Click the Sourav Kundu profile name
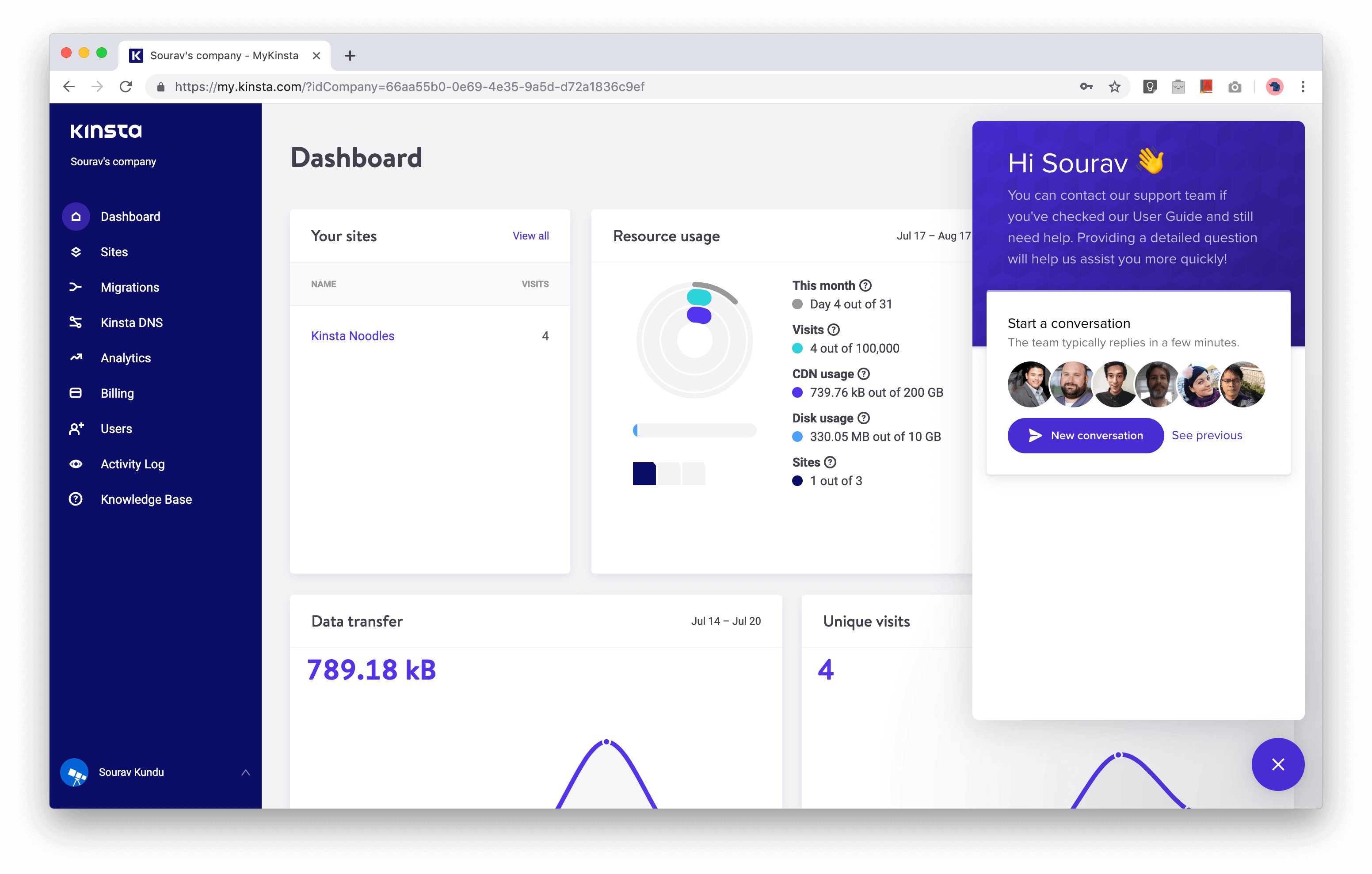 tap(131, 772)
